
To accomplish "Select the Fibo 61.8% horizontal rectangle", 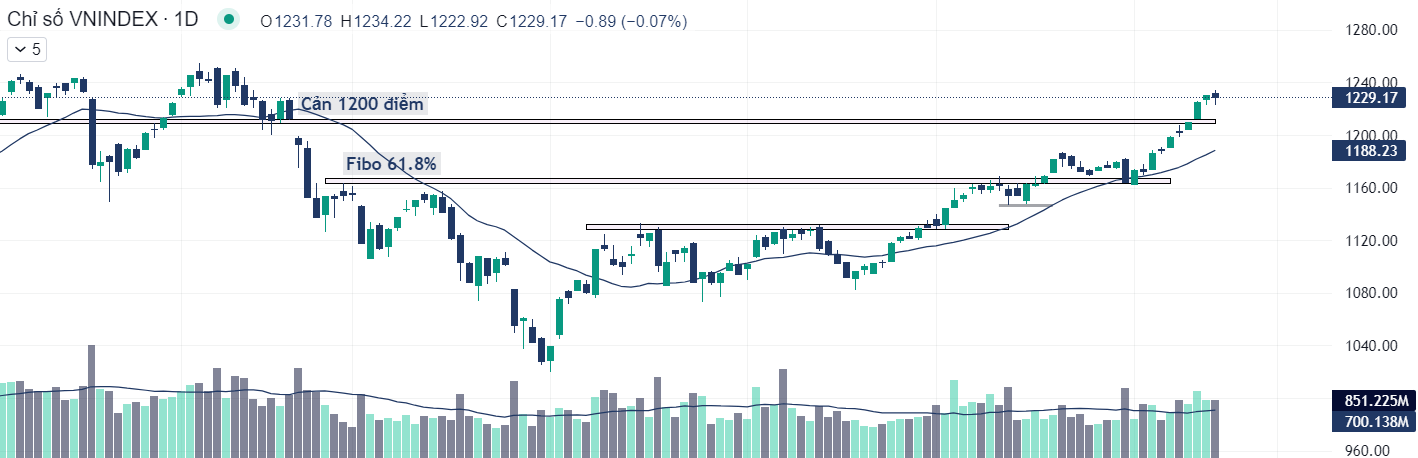I will point(747,181).
